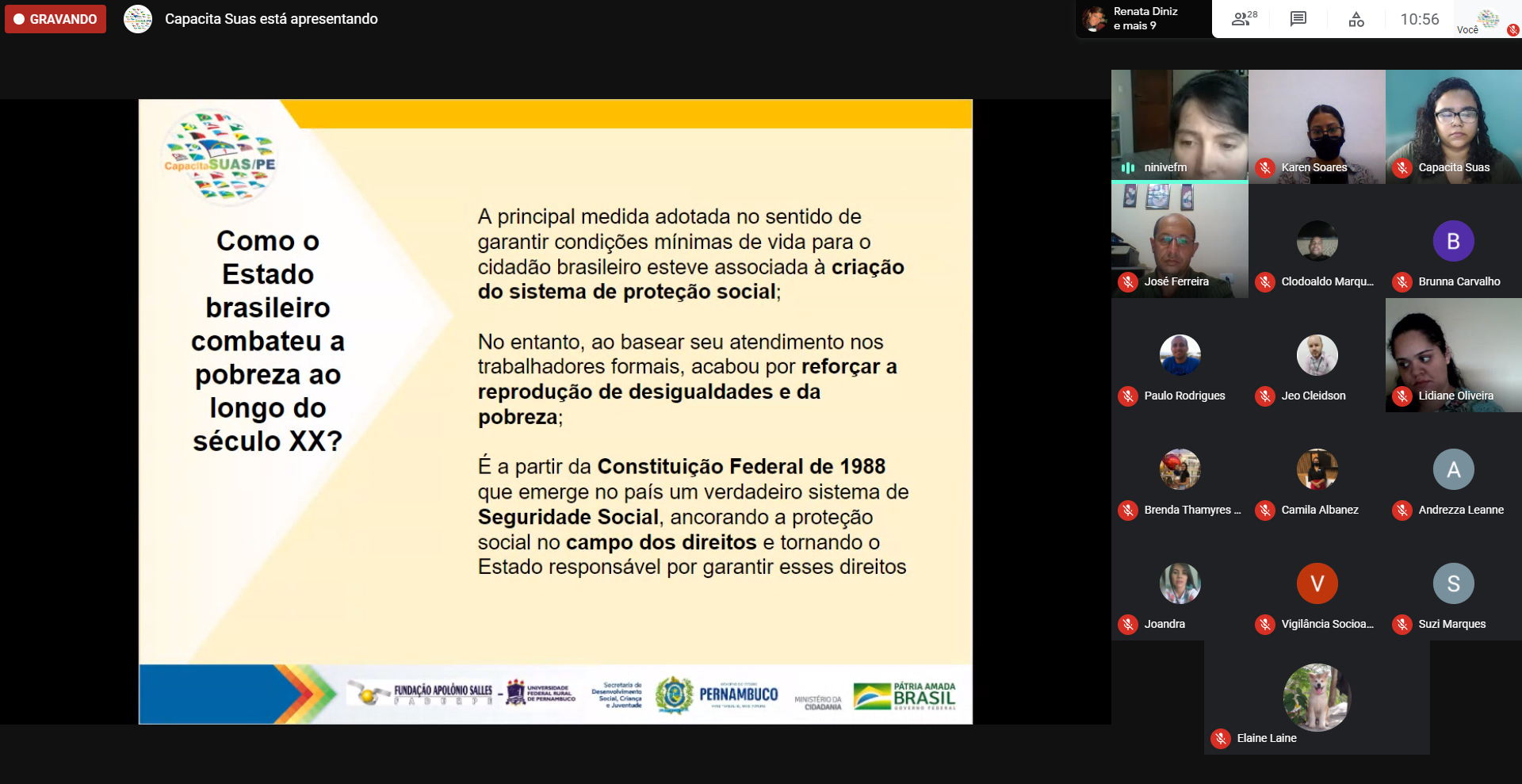Select Brunna Carvalho's purple B avatar
The image size is (1522, 784).
click(x=1453, y=241)
